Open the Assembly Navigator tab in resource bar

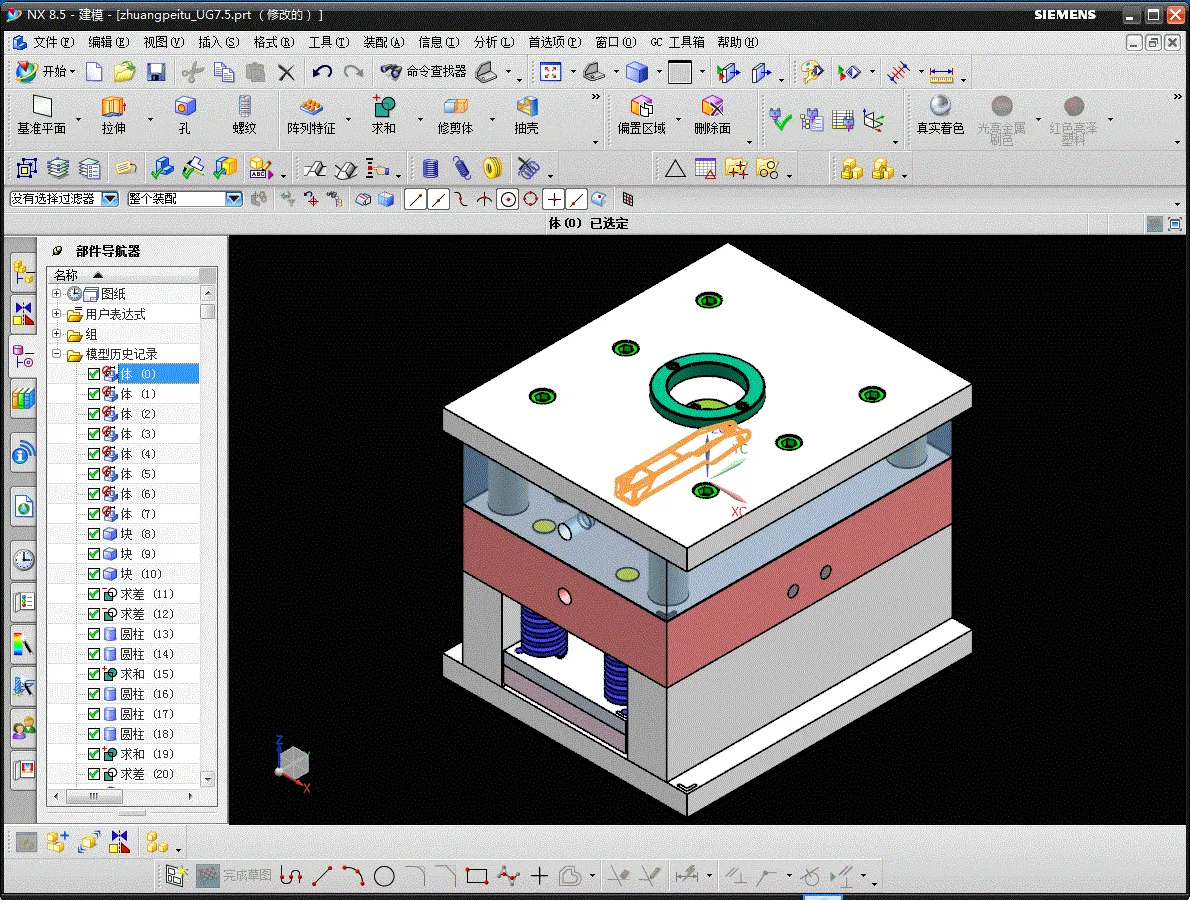(x=24, y=272)
